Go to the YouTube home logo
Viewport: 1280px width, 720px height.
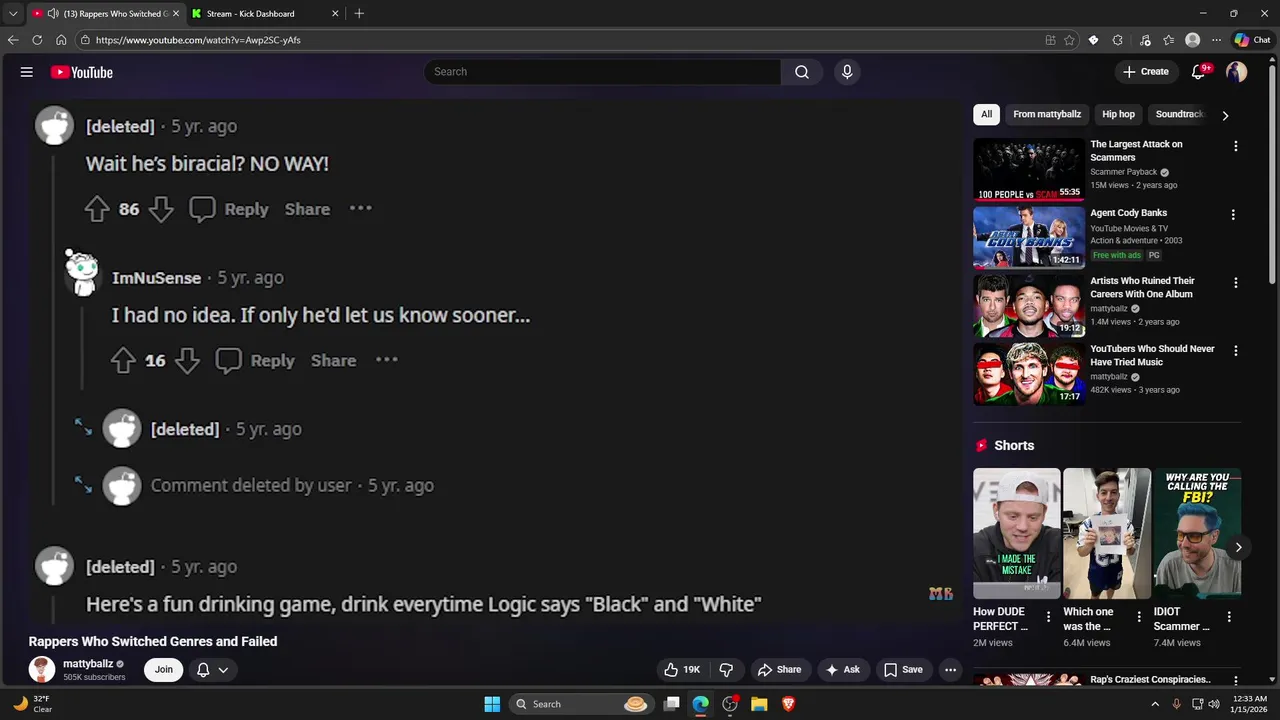click(x=82, y=72)
